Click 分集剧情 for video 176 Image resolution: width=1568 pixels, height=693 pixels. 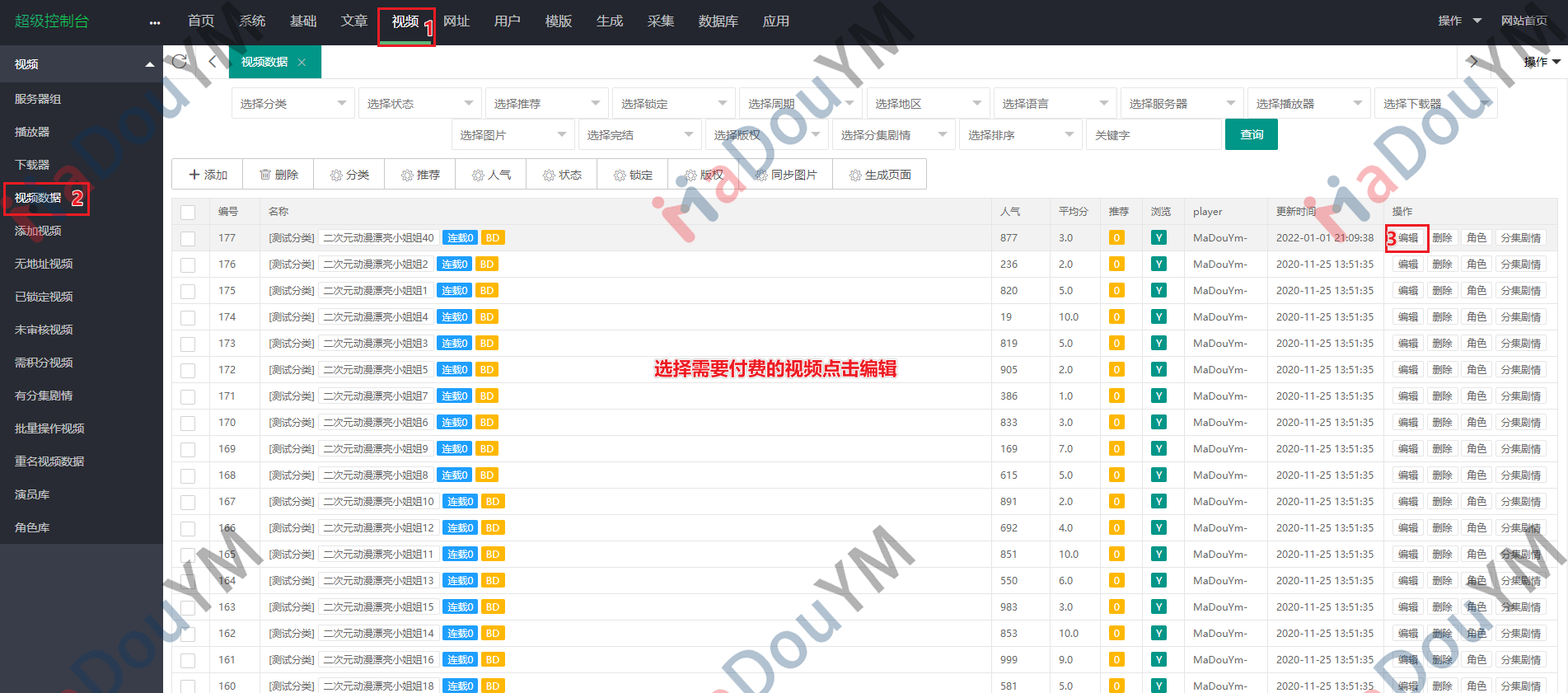[1520, 265]
